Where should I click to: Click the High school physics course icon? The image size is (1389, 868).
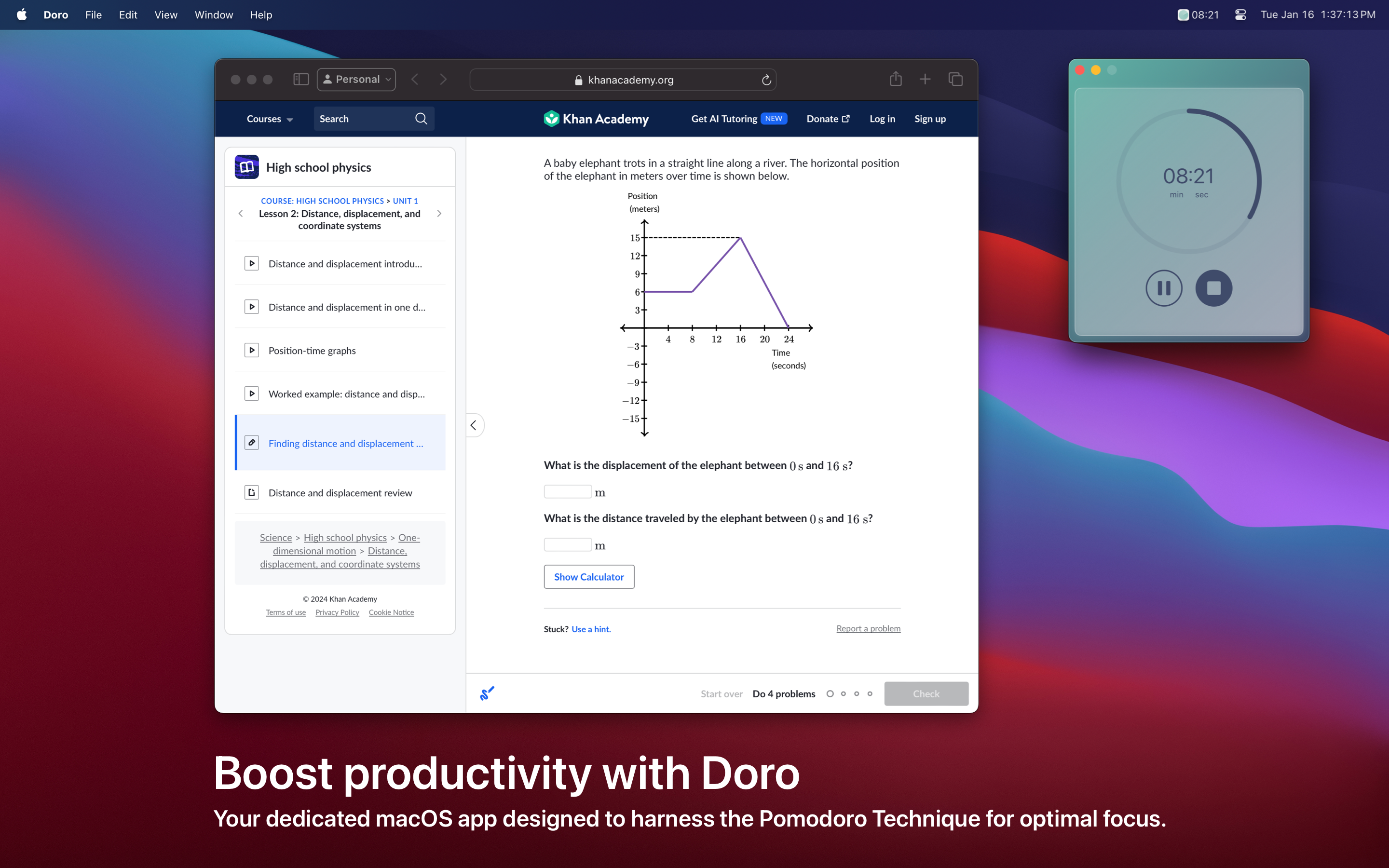pos(247,167)
